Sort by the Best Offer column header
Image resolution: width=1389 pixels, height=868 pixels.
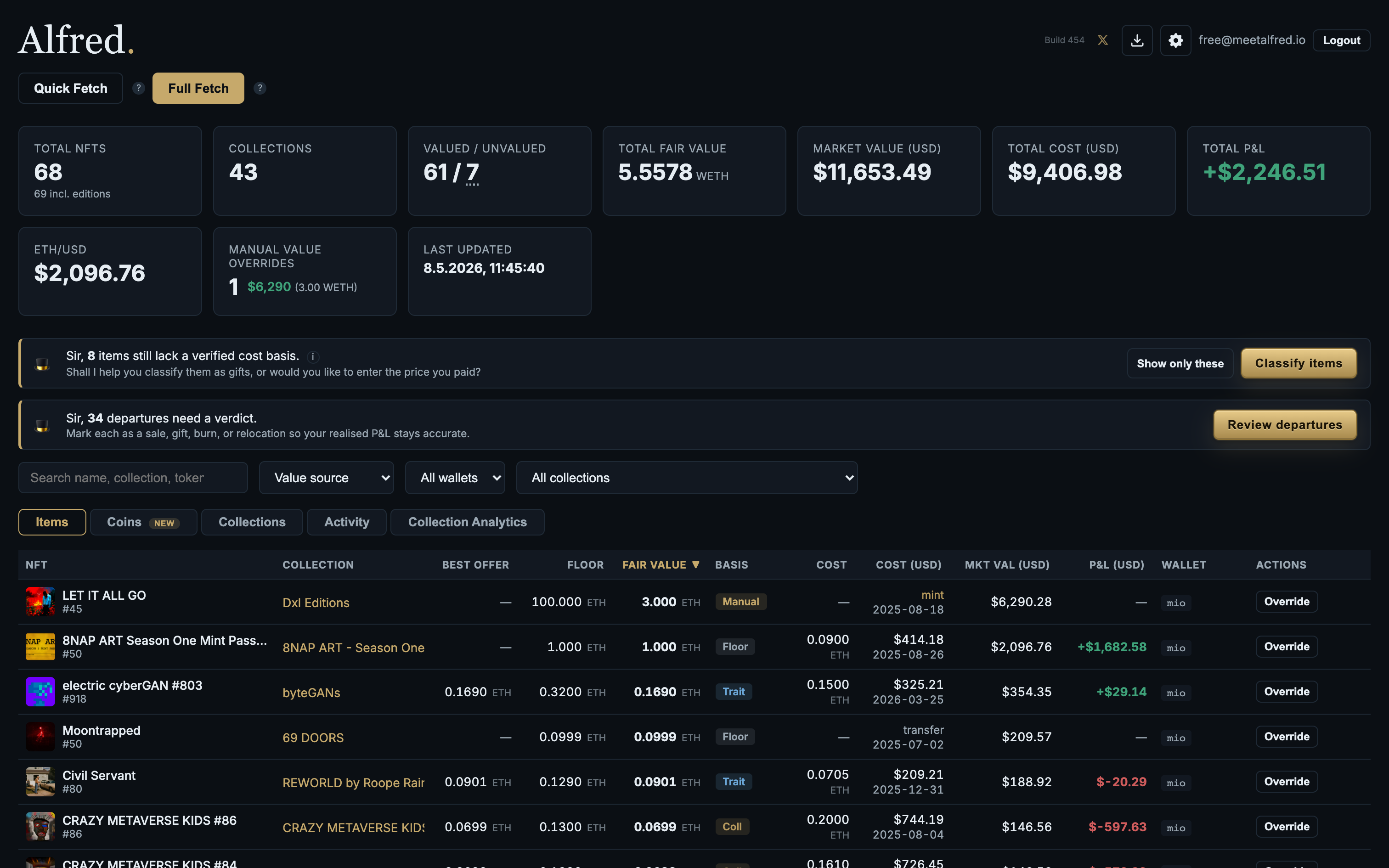(x=475, y=565)
